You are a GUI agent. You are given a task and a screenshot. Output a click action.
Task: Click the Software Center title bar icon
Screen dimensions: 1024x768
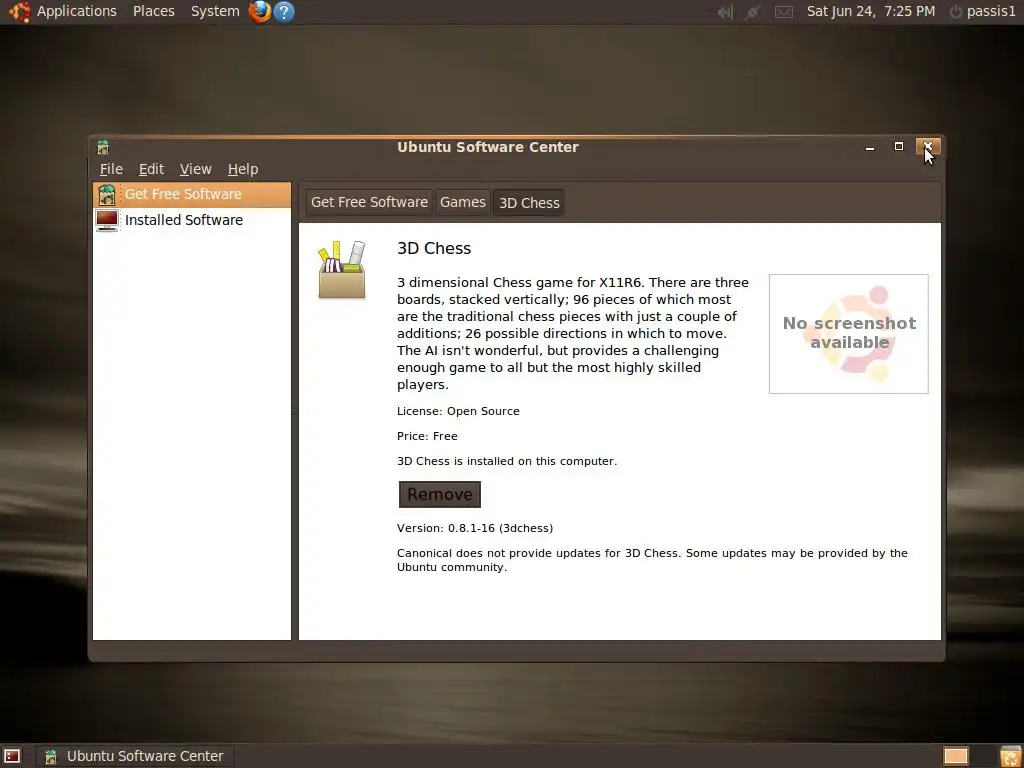103,147
